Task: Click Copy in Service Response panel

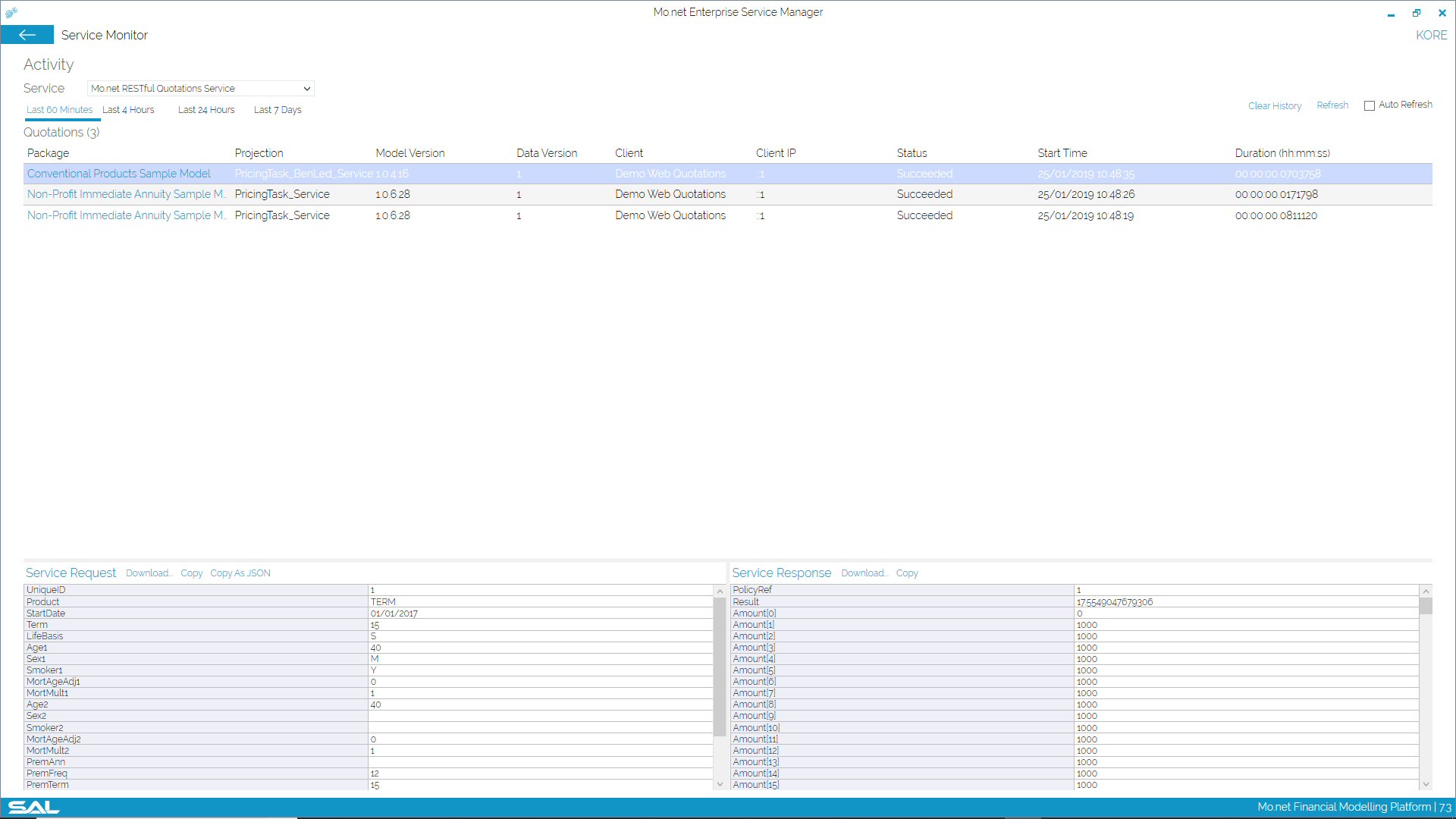Action: point(906,573)
